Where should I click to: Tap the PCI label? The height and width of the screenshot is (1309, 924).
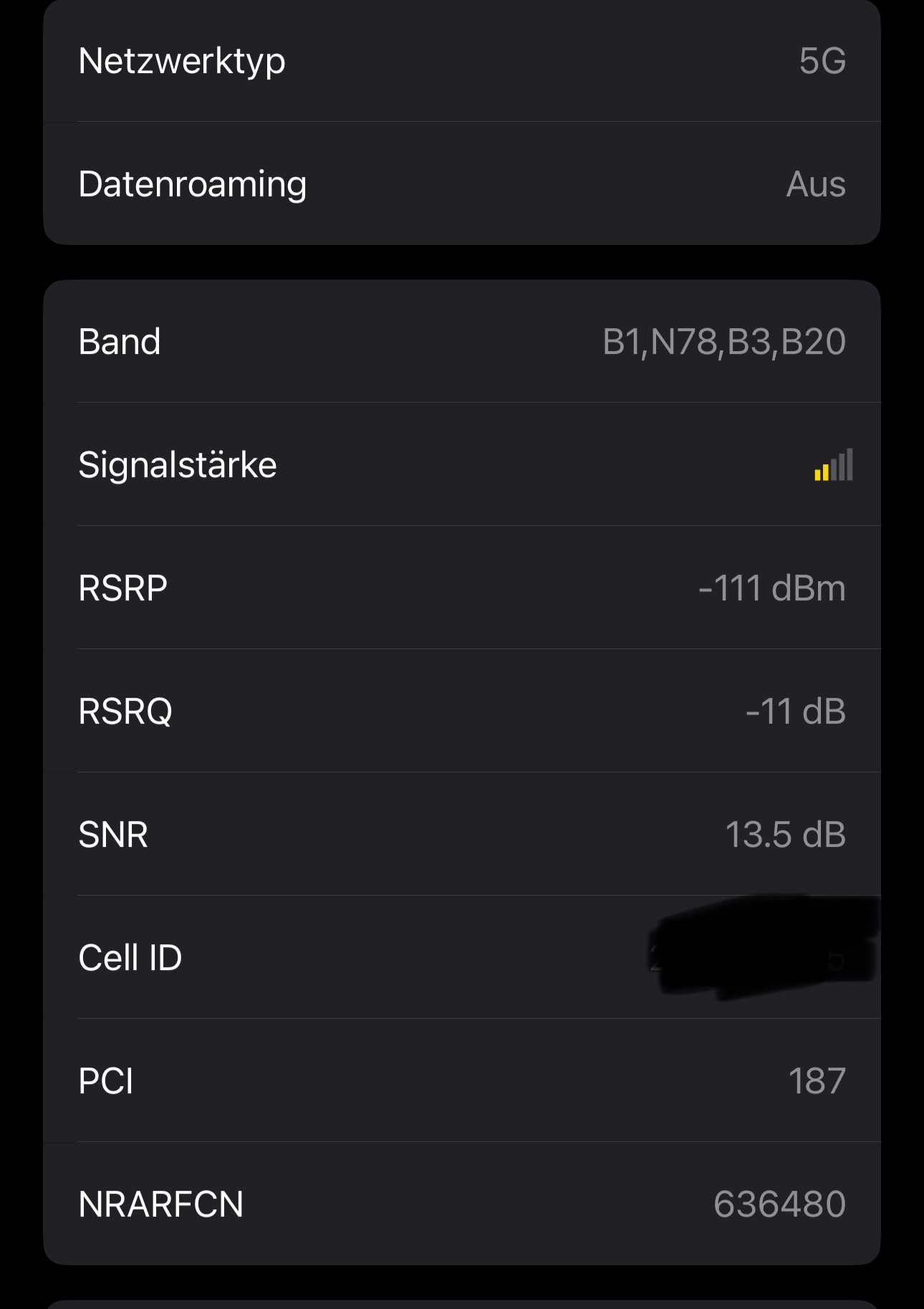106,1081
